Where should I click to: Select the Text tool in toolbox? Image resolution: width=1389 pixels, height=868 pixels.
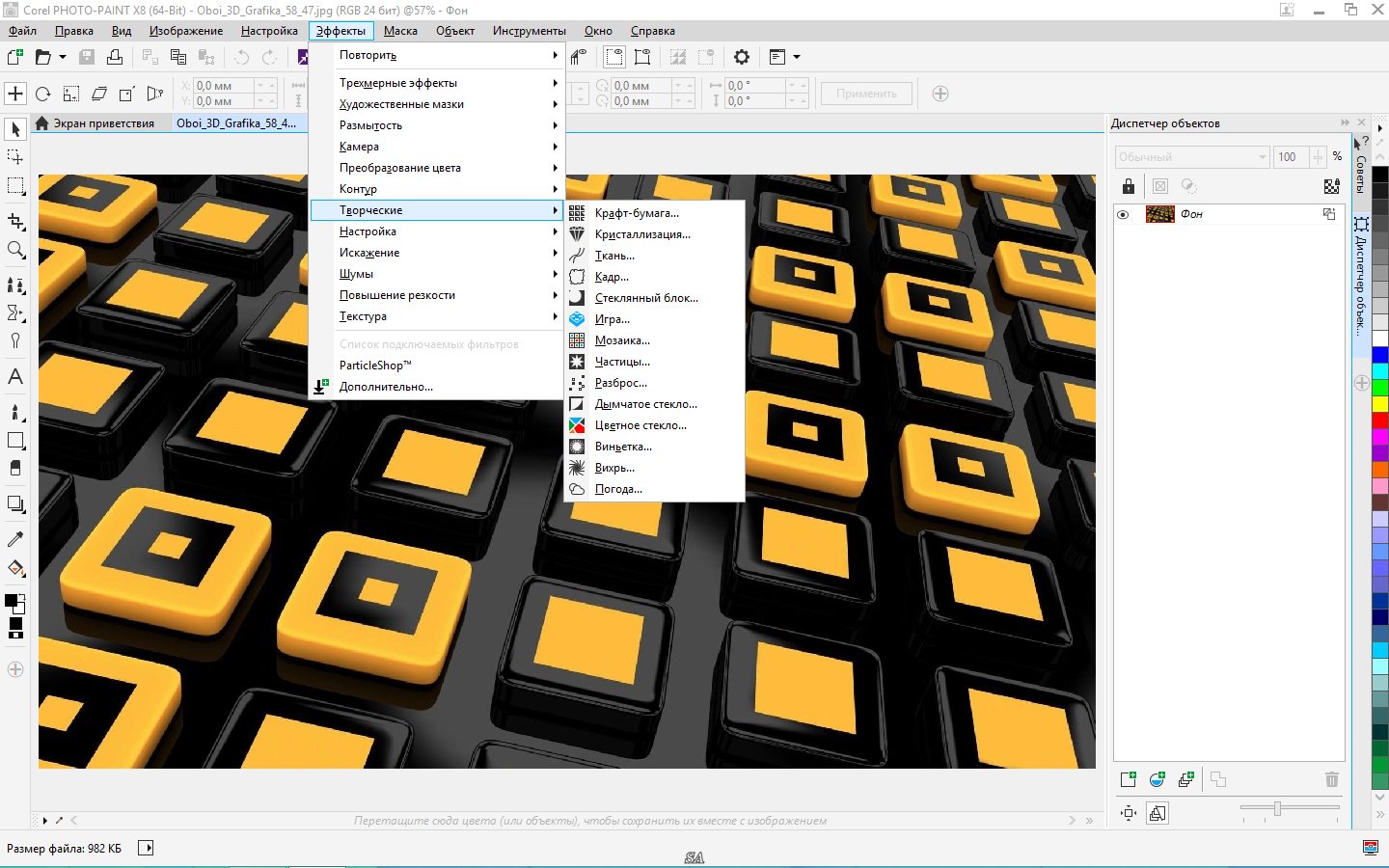point(15,377)
